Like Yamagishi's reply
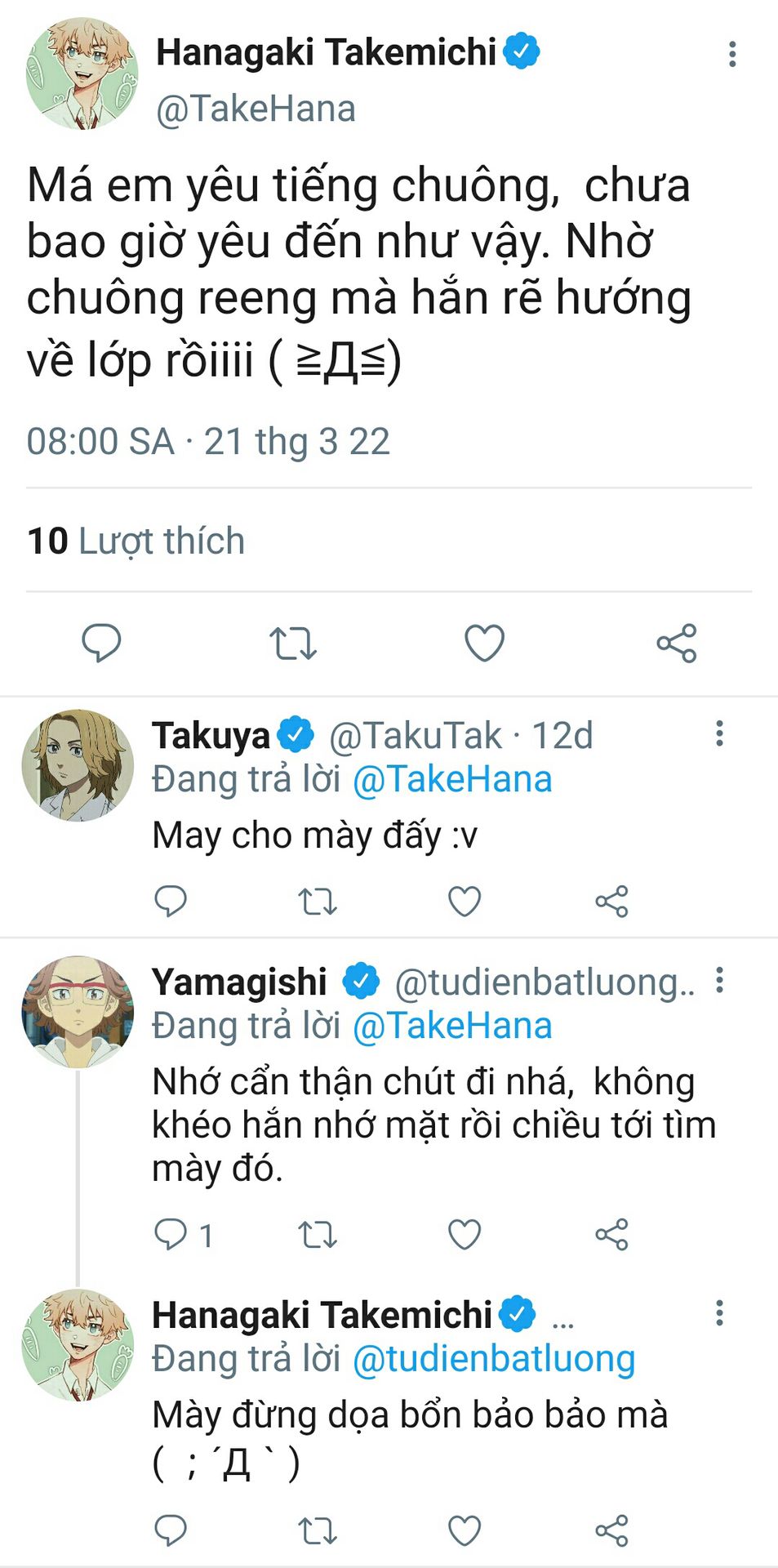 point(465,1235)
